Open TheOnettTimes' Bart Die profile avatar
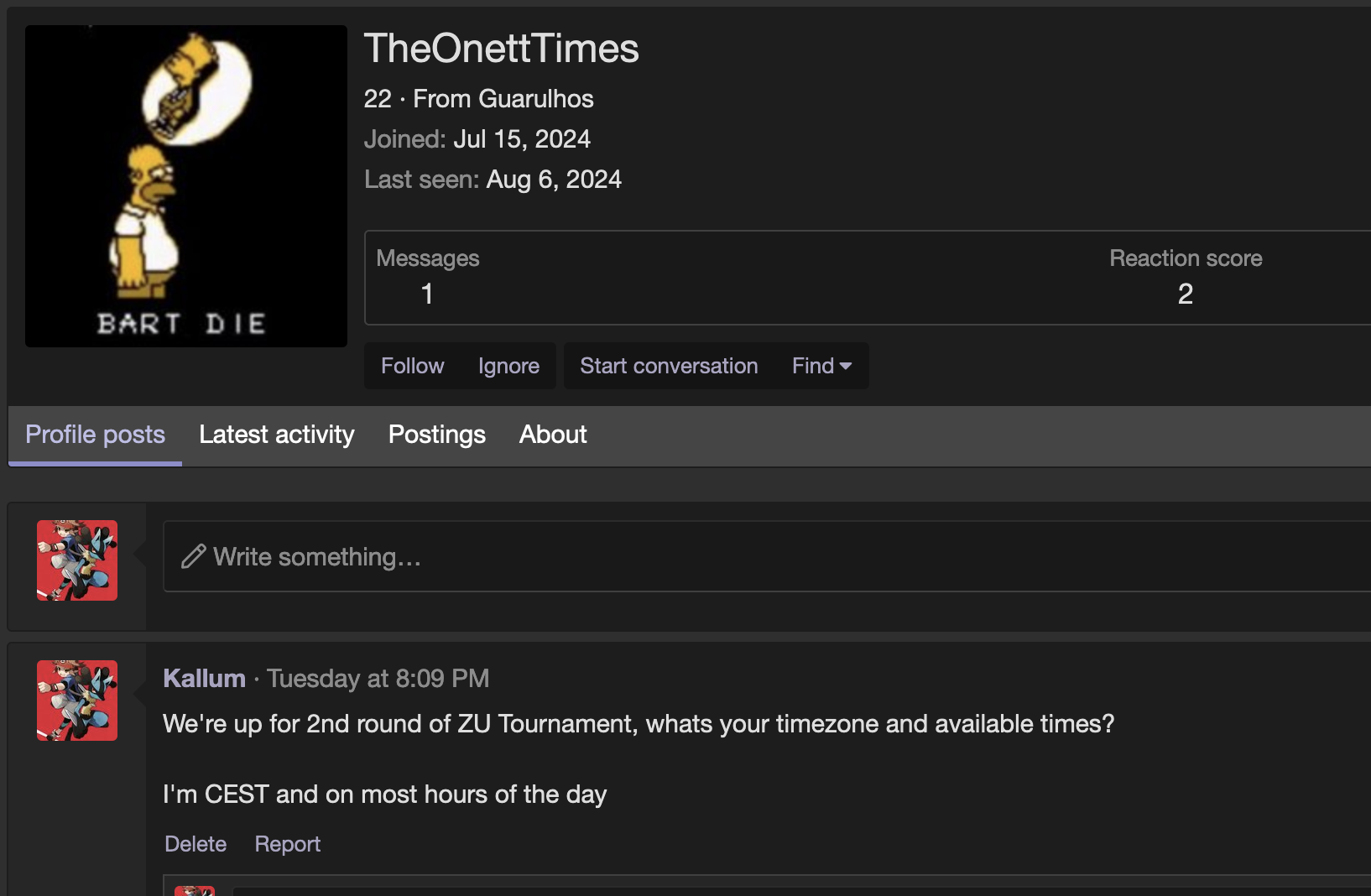 tap(185, 185)
